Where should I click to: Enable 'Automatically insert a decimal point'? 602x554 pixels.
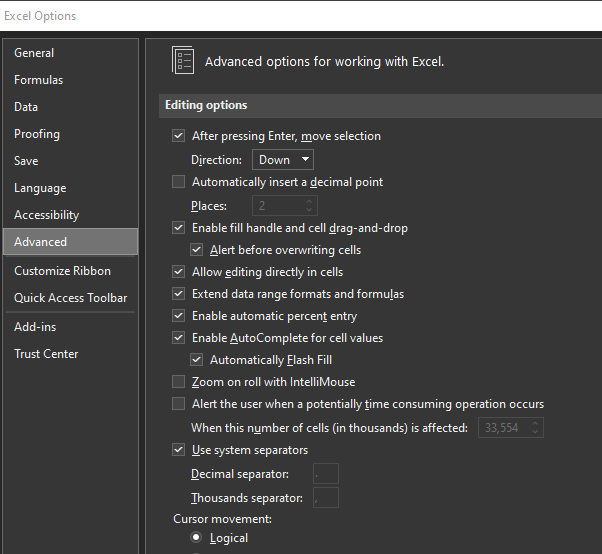point(179,182)
